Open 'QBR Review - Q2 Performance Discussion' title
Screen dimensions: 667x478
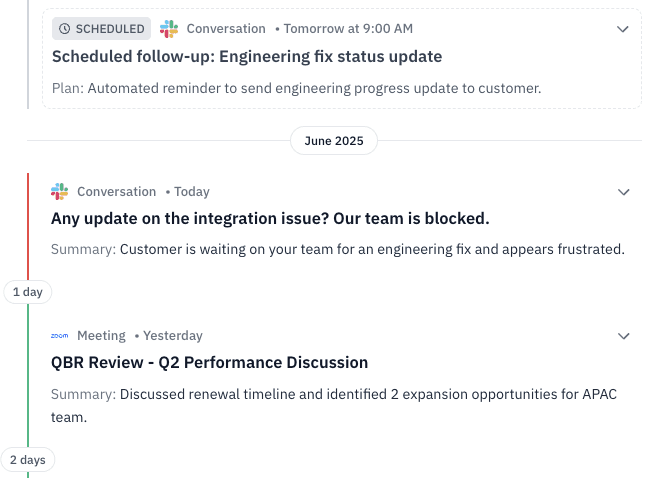pyautogui.click(x=210, y=362)
